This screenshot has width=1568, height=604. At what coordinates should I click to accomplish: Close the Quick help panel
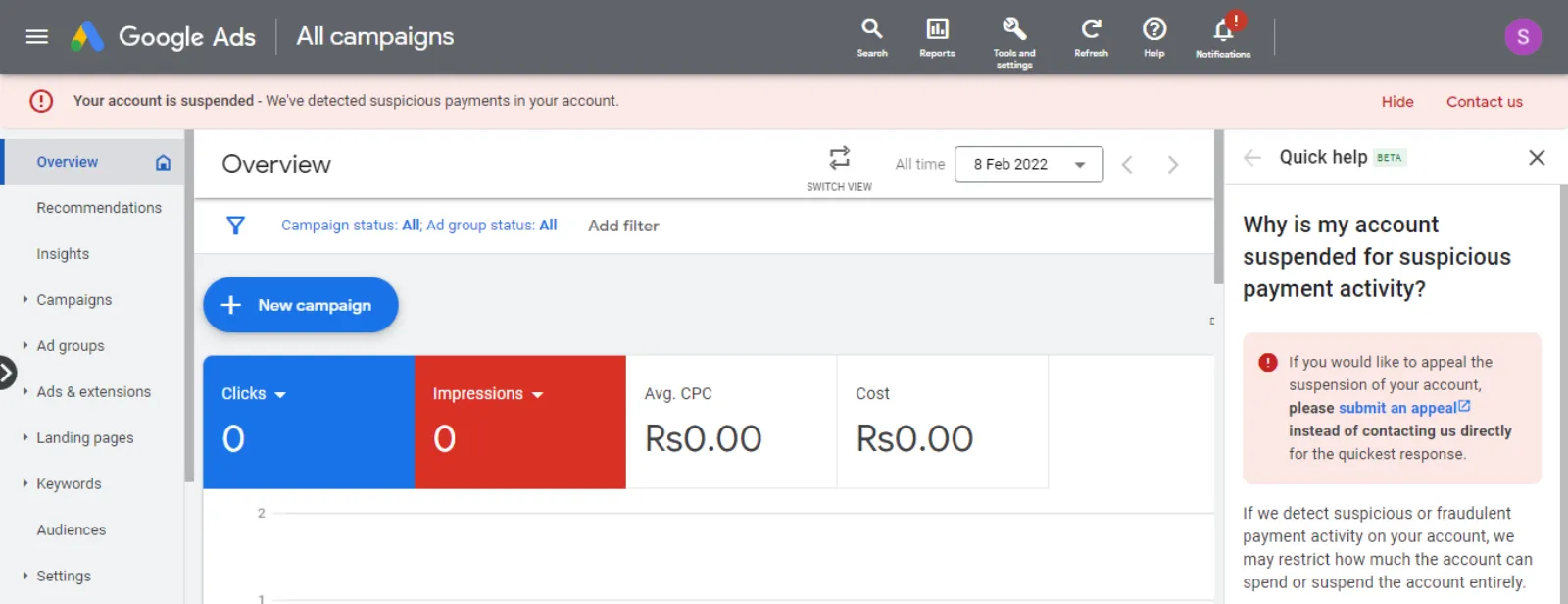(x=1537, y=158)
